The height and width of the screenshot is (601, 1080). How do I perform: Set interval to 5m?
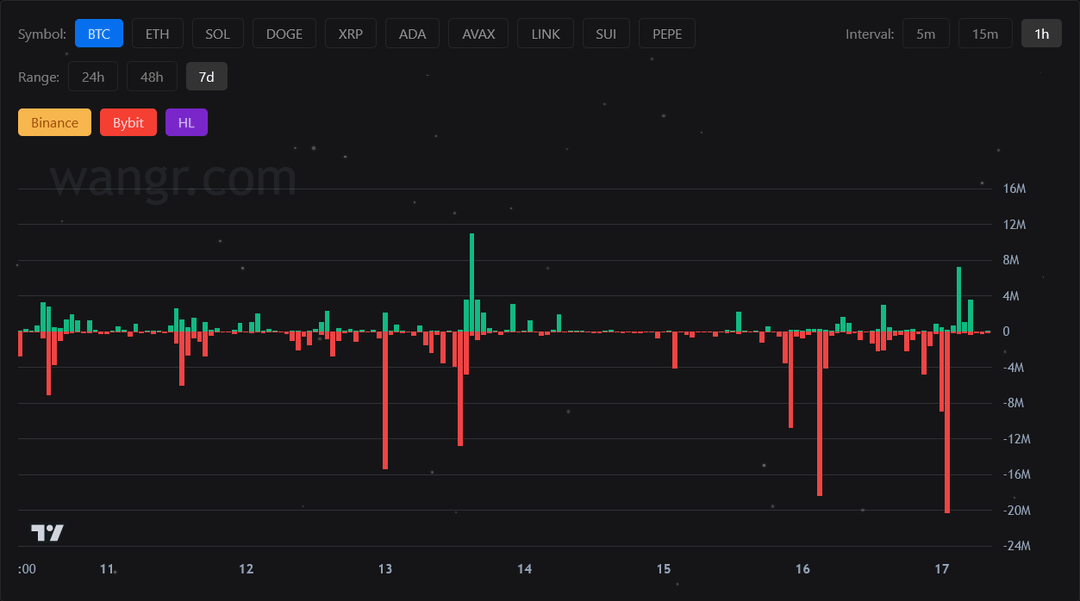[925, 34]
